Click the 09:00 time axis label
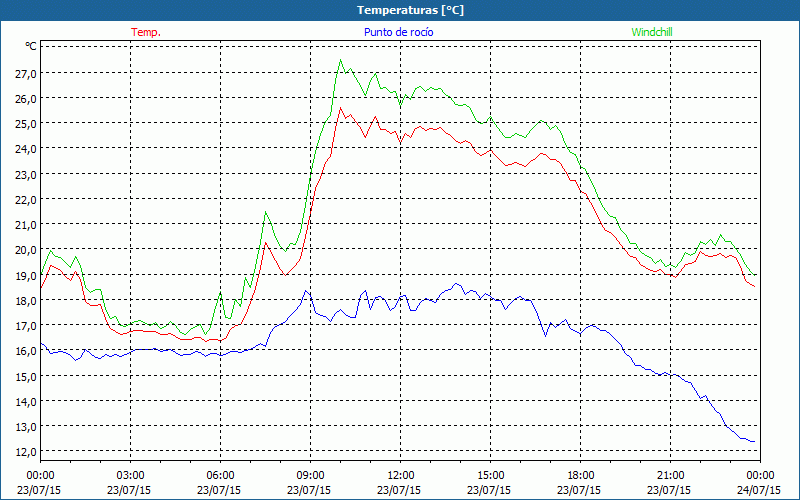Screen dimensions: 800x500 coord(310,476)
